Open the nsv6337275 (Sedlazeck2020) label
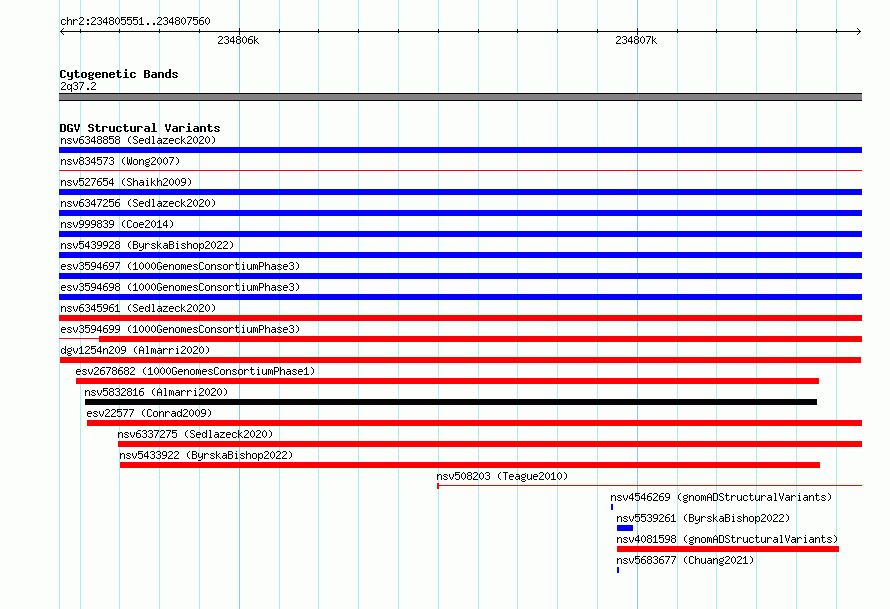The width and height of the screenshot is (890, 609). pyautogui.click(x=195, y=434)
